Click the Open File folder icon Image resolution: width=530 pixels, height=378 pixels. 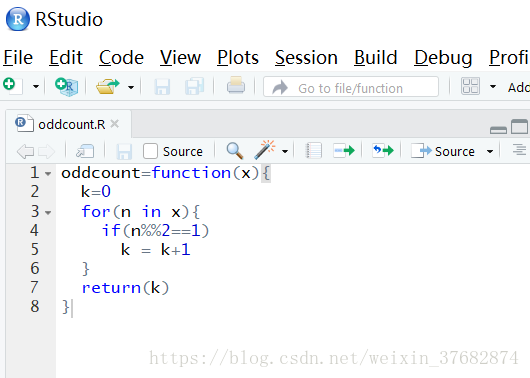coord(108,86)
